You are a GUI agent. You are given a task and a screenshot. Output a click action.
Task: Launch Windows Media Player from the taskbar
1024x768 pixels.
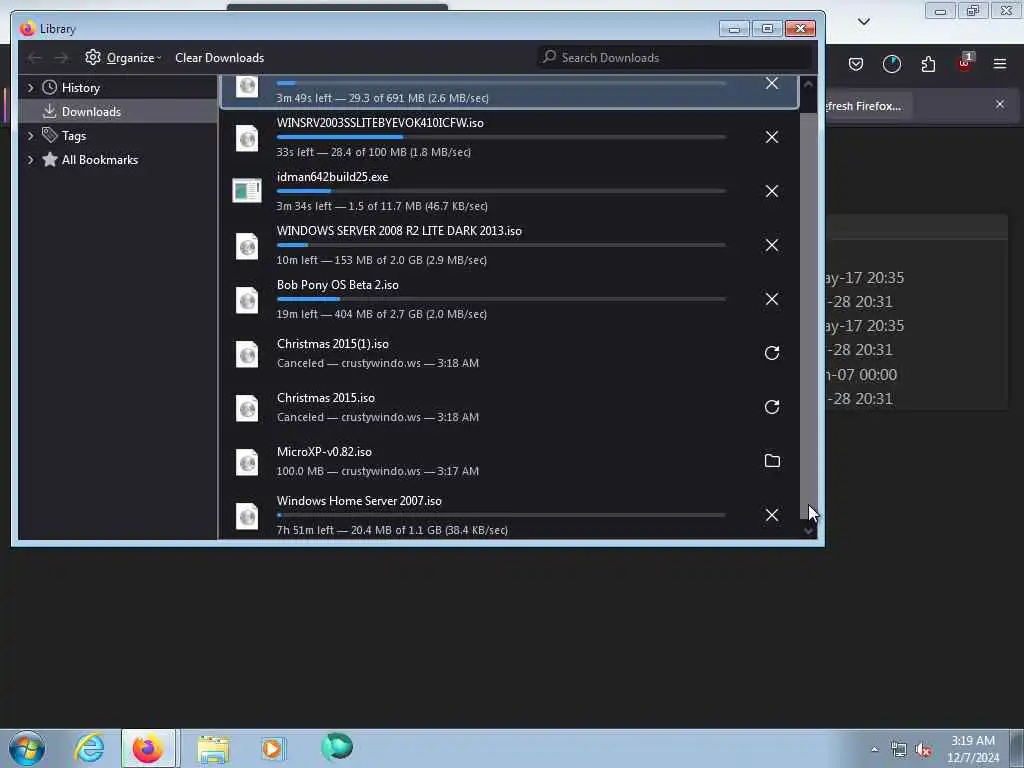coord(273,749)
